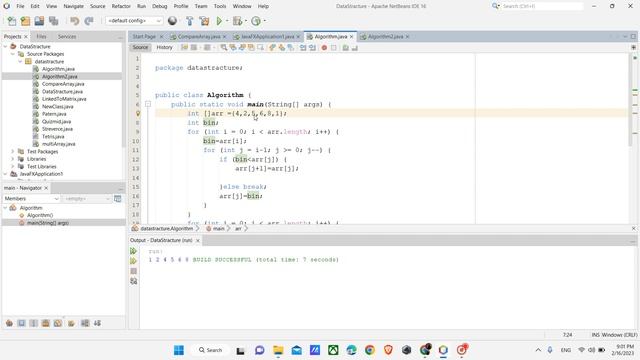Switch to the Start Page tab
The height and width of the screenshot is (360, 640).
pyautogui.click(x=144, y=37)
